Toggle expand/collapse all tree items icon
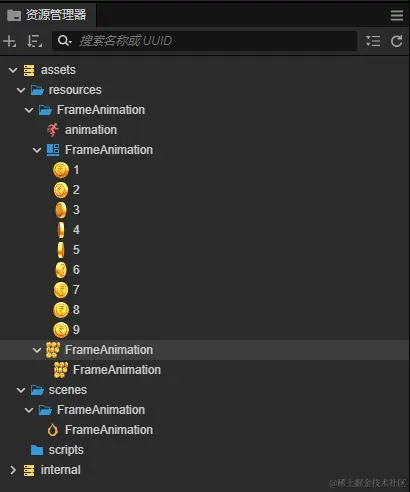The height and width of the screenshot is (492, 410). (373, 41)
